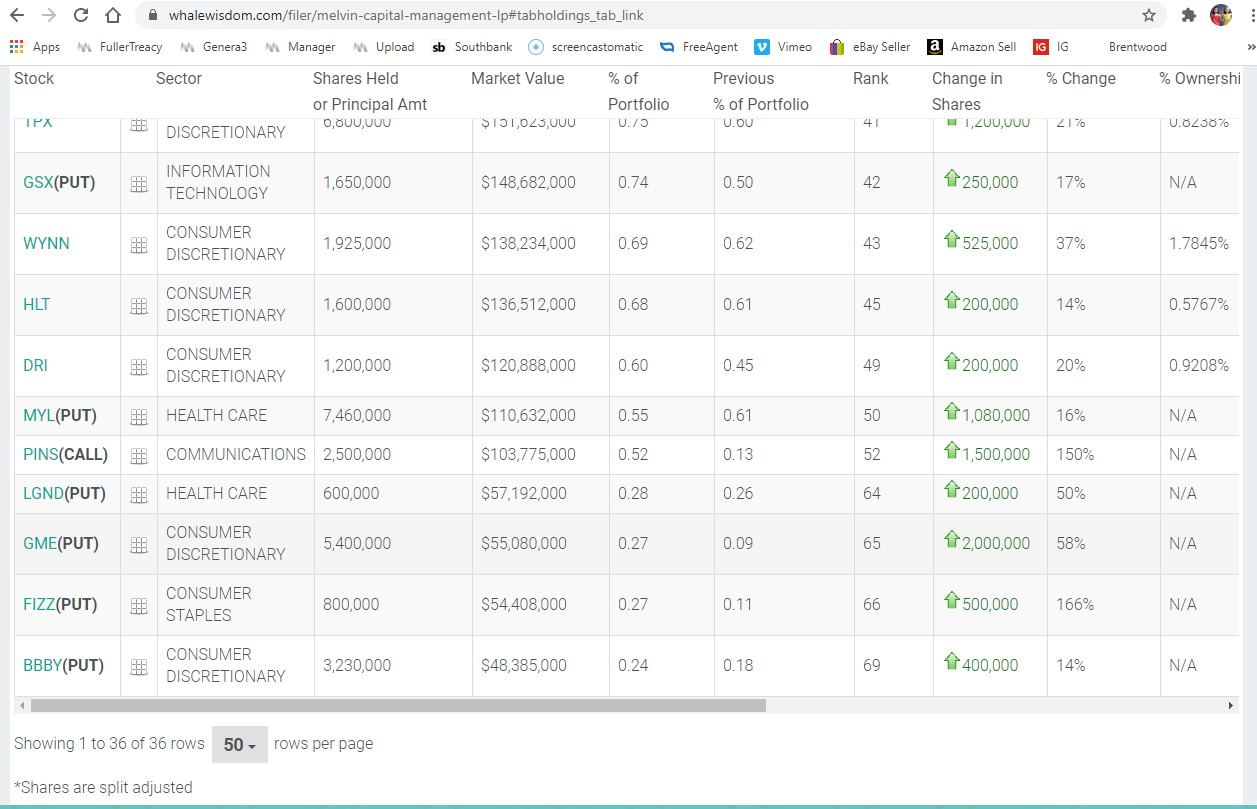Open the Manager bookmark
Viewport: 1257px width, 809px height.
[x=300, y=47]
